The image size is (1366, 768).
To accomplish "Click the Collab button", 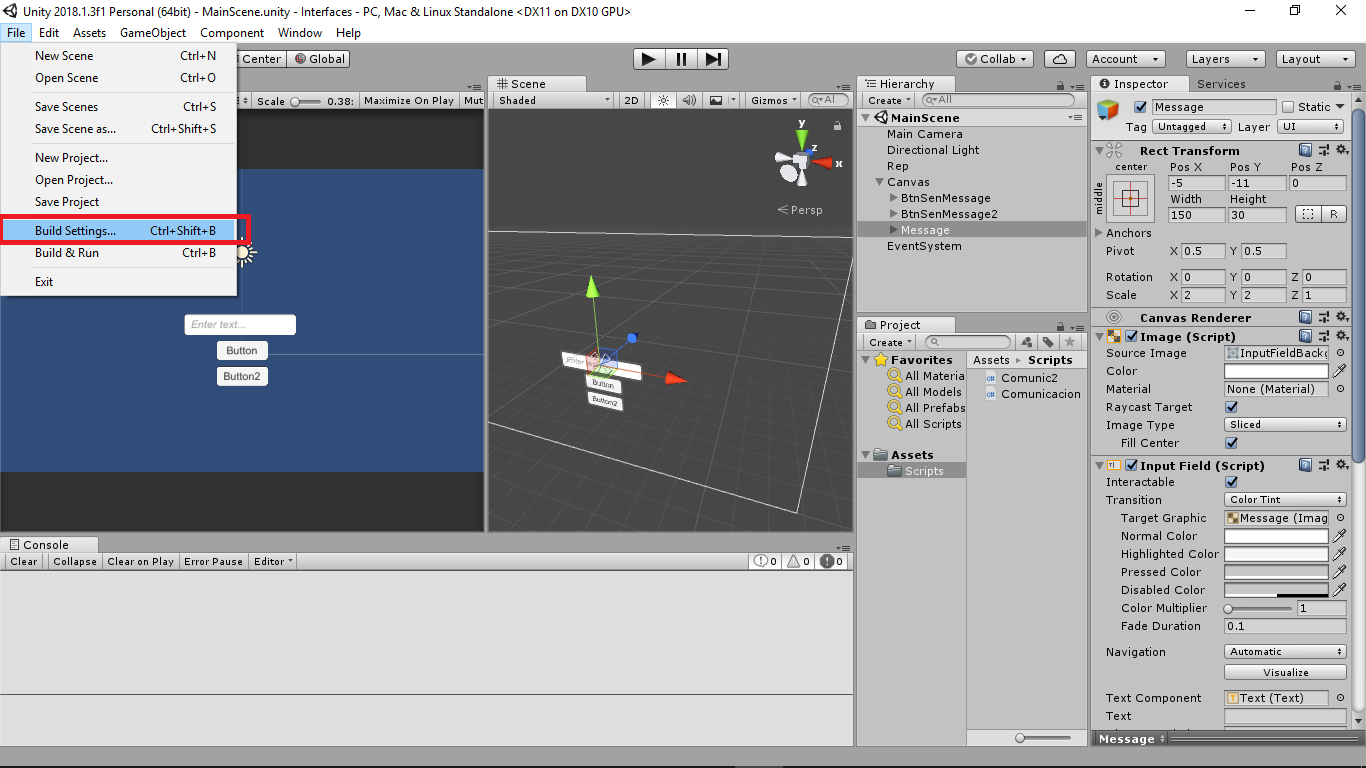I will coord(995,59).
